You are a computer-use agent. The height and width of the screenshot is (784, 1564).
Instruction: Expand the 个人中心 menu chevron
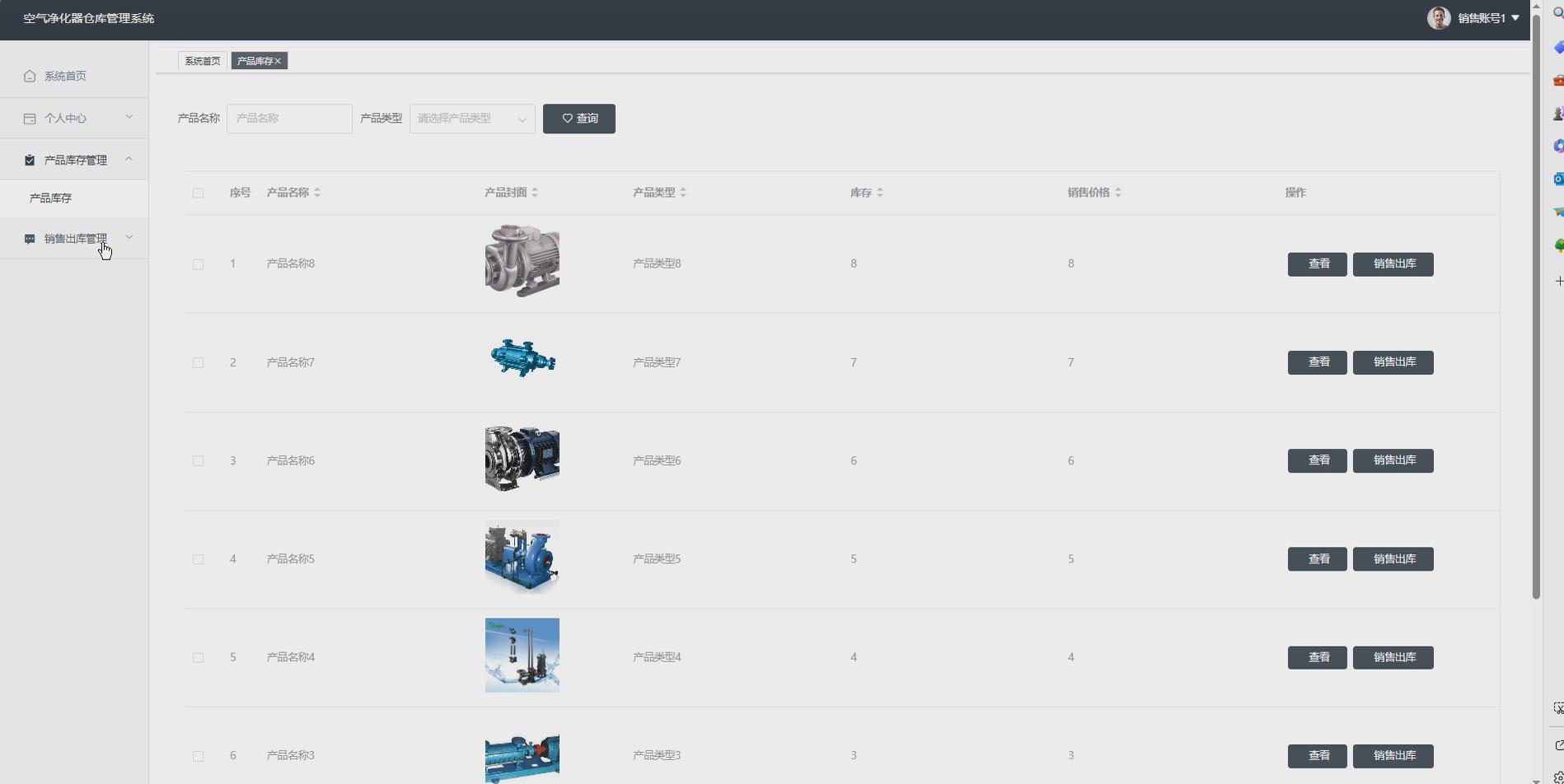tap(129, 118)
